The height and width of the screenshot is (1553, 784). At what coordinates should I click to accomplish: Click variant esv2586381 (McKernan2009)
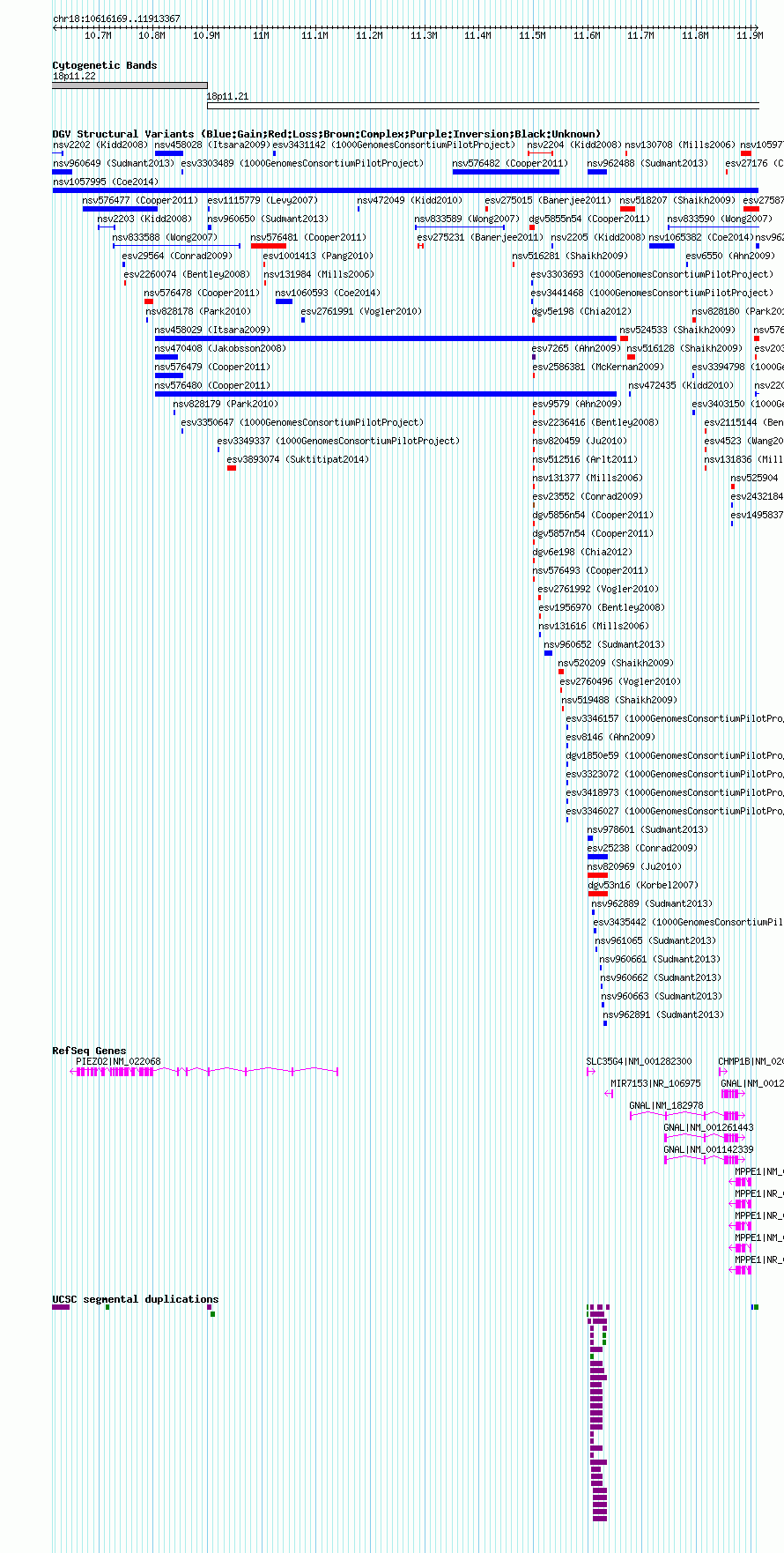tap(598, 367)
